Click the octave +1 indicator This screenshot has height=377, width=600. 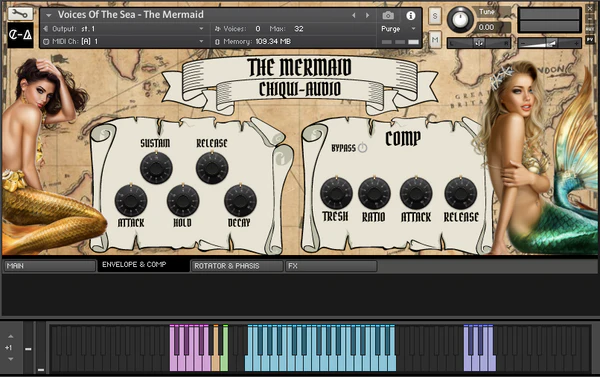8,348
